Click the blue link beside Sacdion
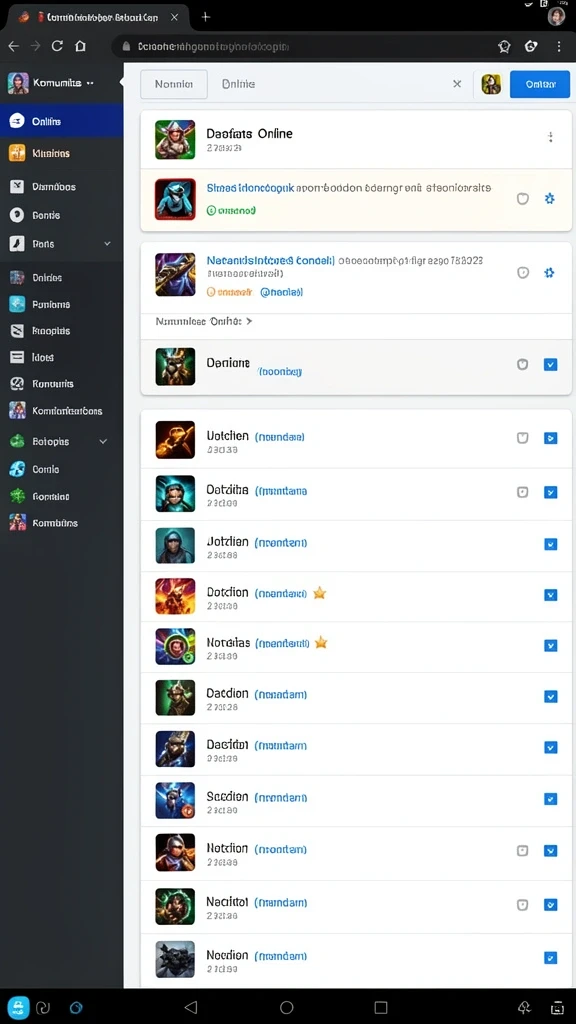Image resolution: width=576 pixels, height=1024 pixels. (x=280, y=797)
